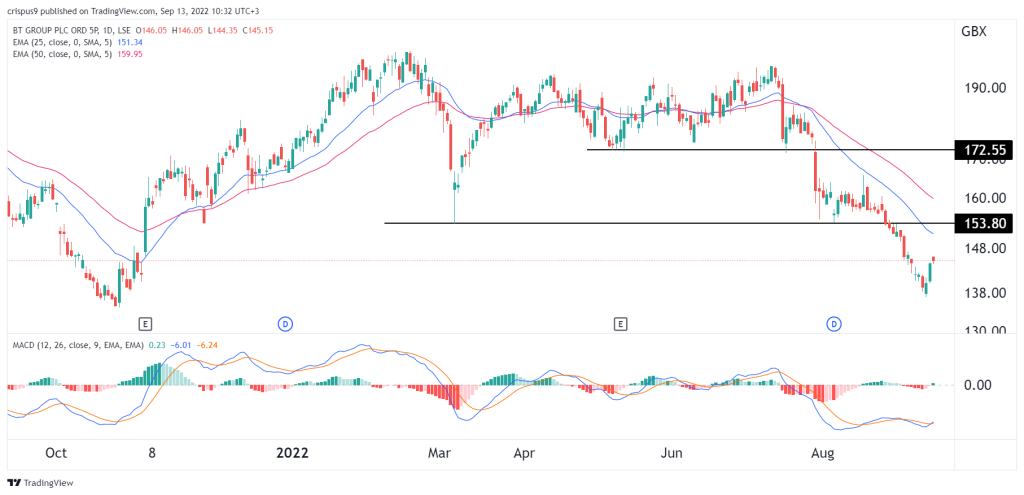
Task: Click the earnings 'E' marker near October
Action: (x=145, y=324)
